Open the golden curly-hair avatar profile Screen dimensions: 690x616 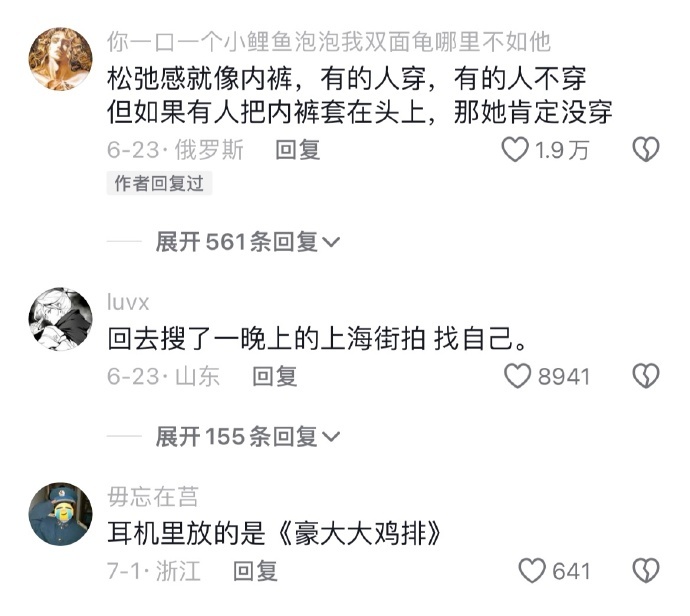click(x=61, y=59)
